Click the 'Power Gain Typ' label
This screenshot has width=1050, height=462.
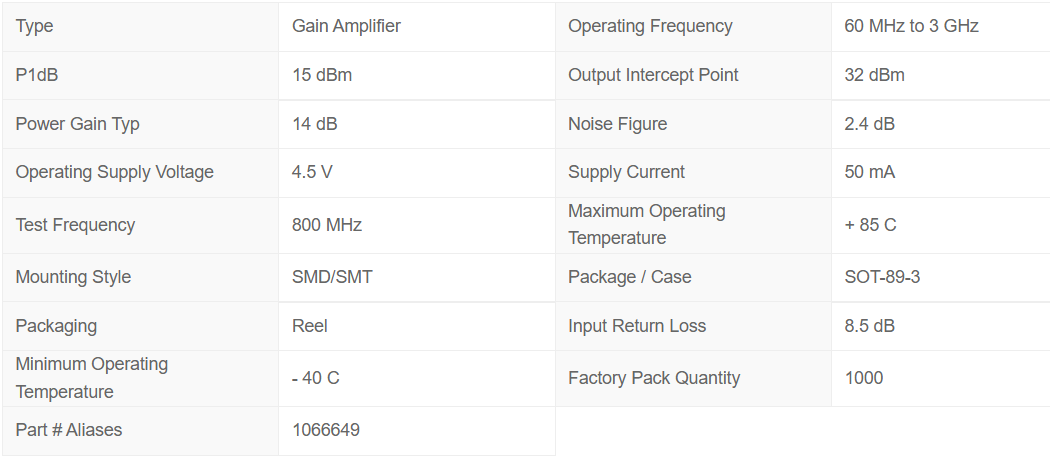tap(77, 124)
